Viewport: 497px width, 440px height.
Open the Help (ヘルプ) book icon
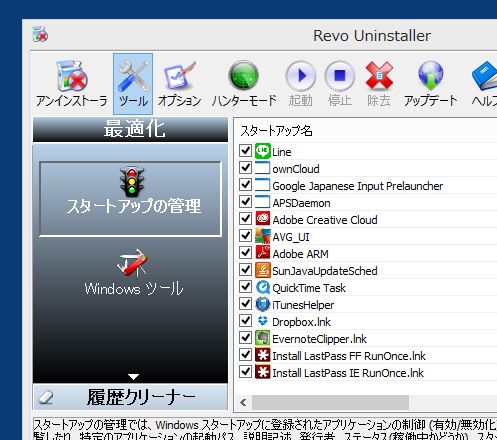tap(485, 76)
